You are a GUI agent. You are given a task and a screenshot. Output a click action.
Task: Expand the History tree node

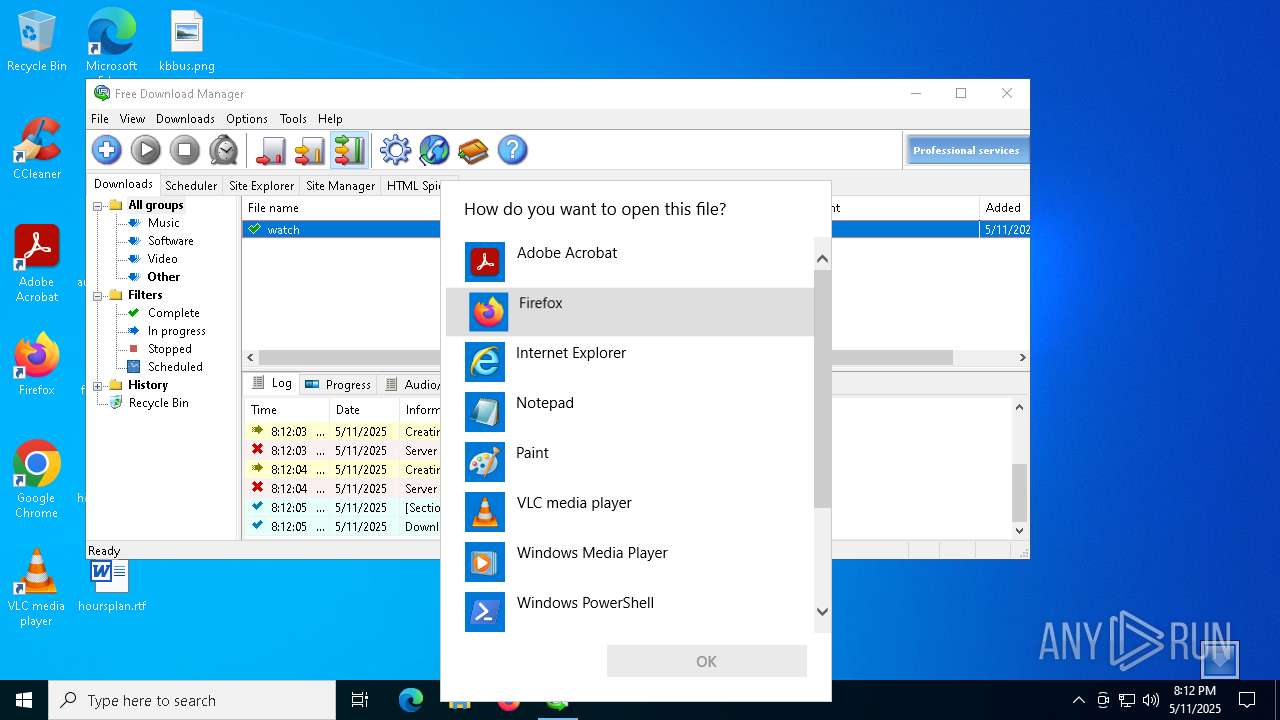point(99,386)
